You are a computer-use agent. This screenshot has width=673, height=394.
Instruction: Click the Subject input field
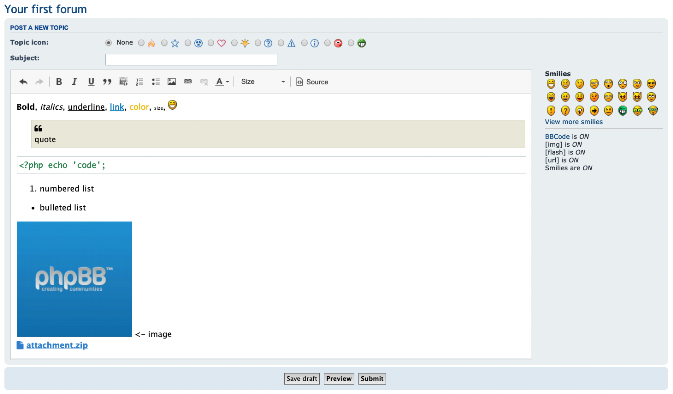click(191, 59)
